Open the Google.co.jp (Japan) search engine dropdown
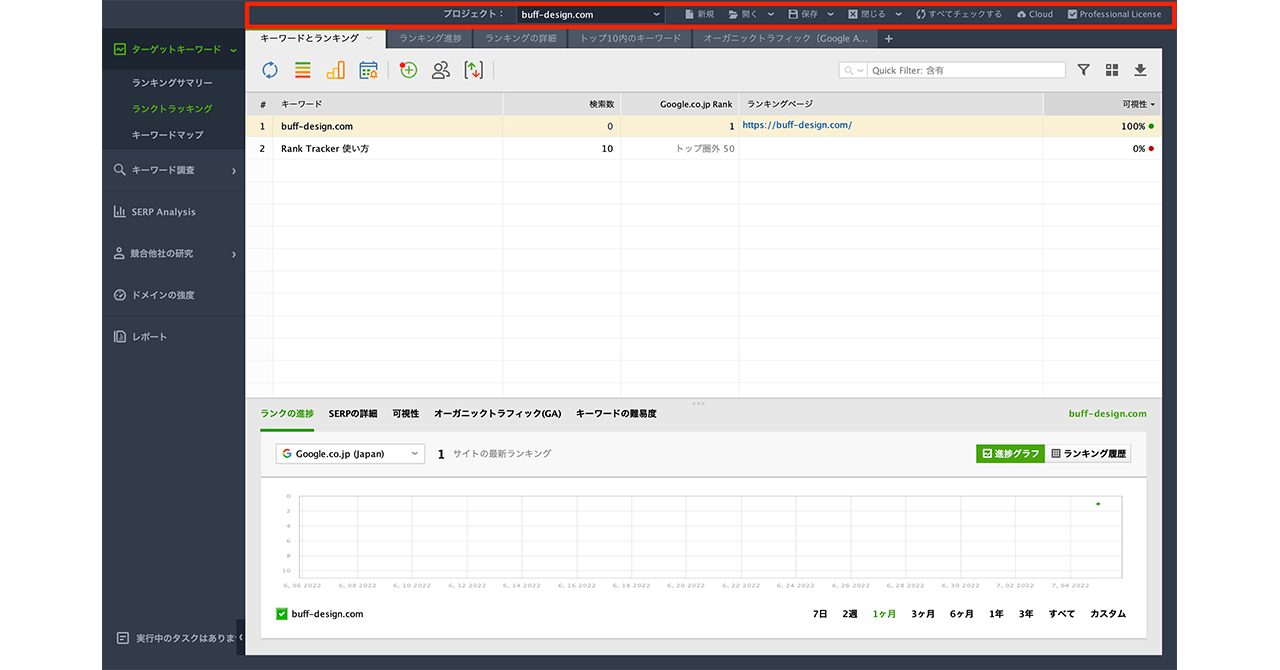Screen dimensions: 1280x670 click(350, 454)
